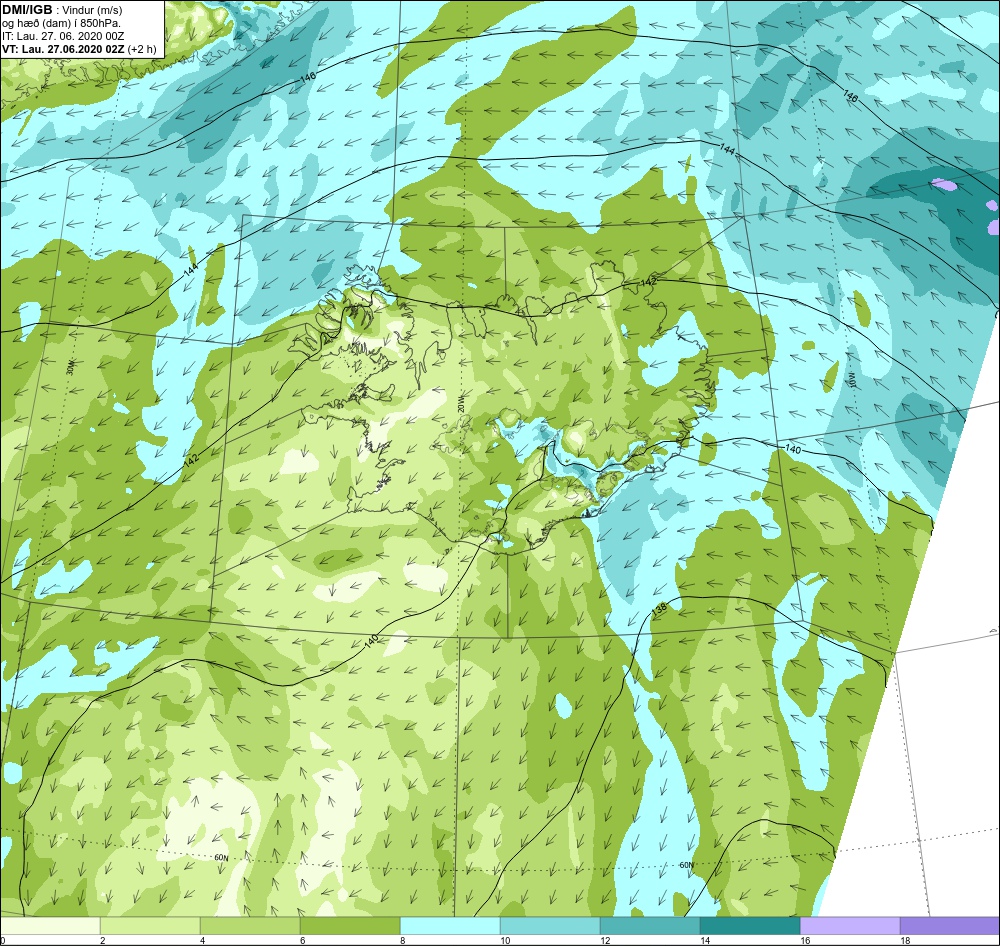Click the legend tick label '4'
The height and width of the screenshot is (946, 1000).
point(203,940)
